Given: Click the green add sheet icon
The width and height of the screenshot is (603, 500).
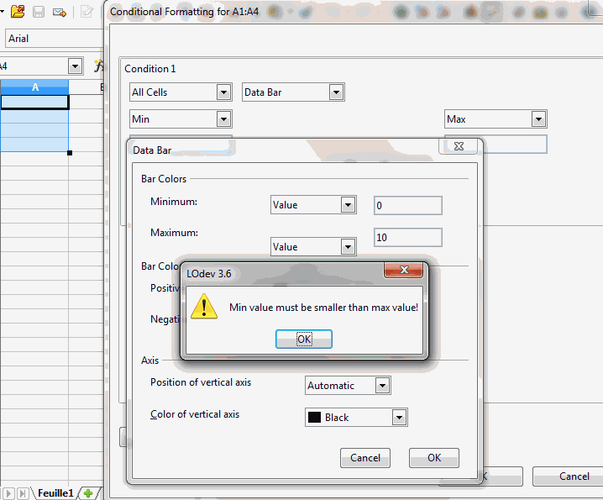Looking at the screenshot, I should coord(89,493).
